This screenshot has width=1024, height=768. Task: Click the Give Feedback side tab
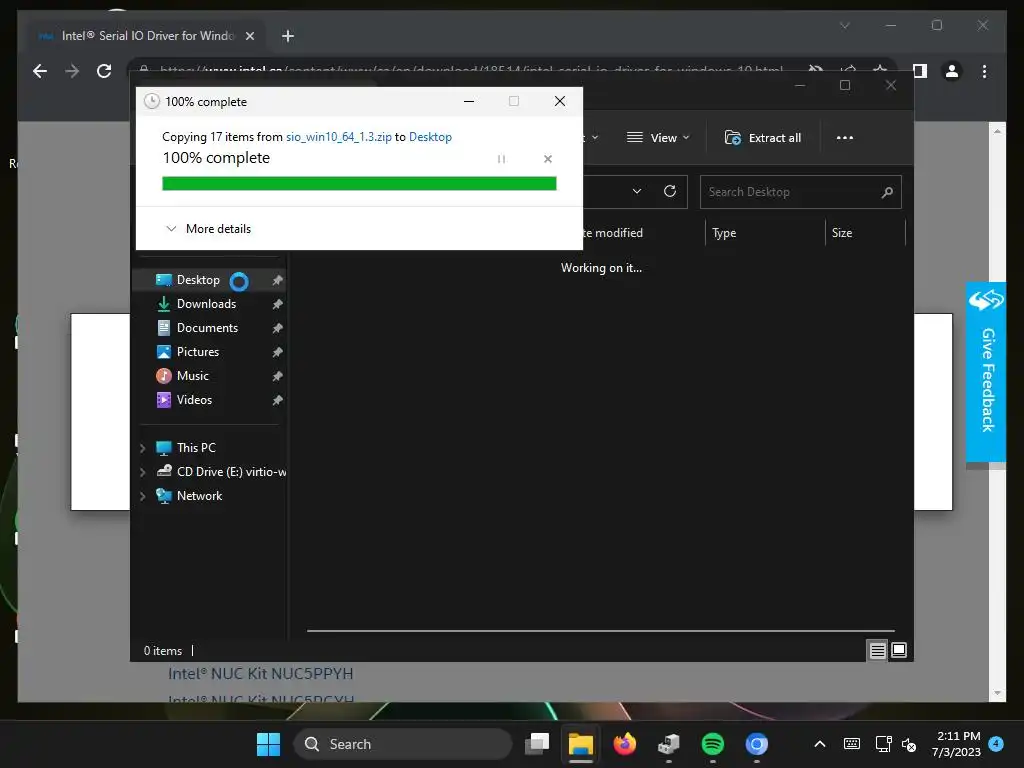(986, 372)
